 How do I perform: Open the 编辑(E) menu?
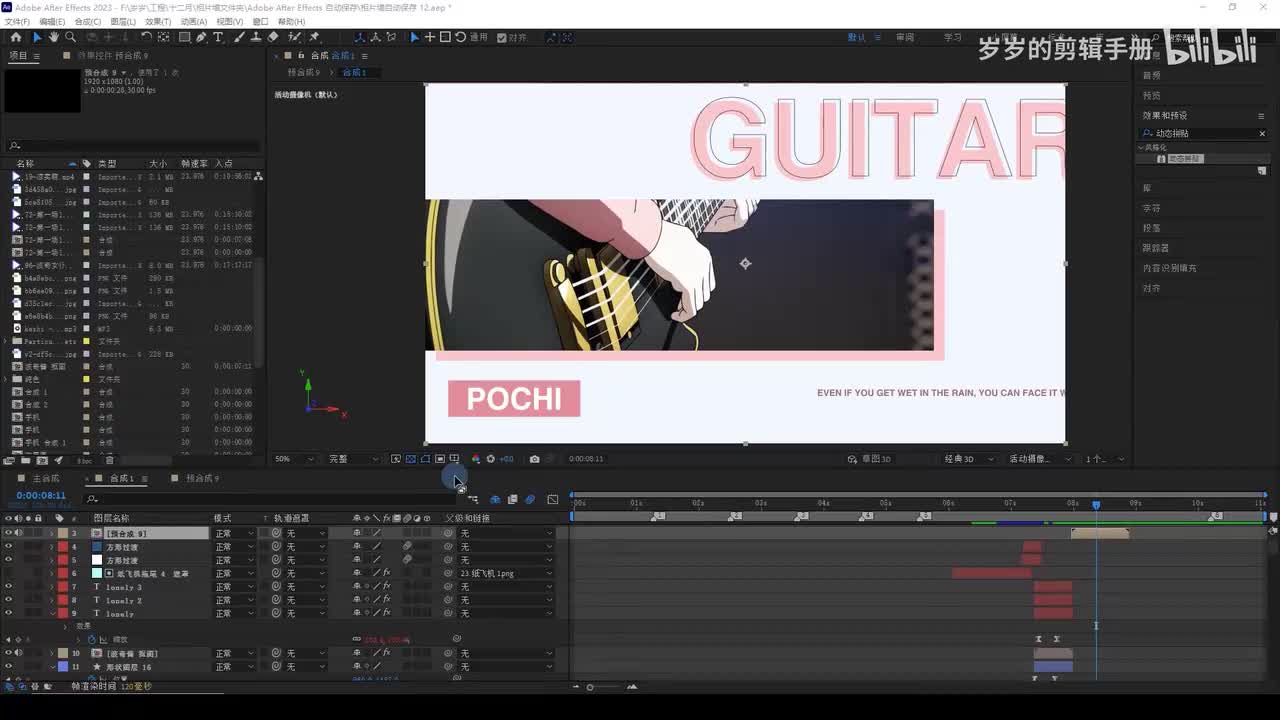tap(52, 21)
